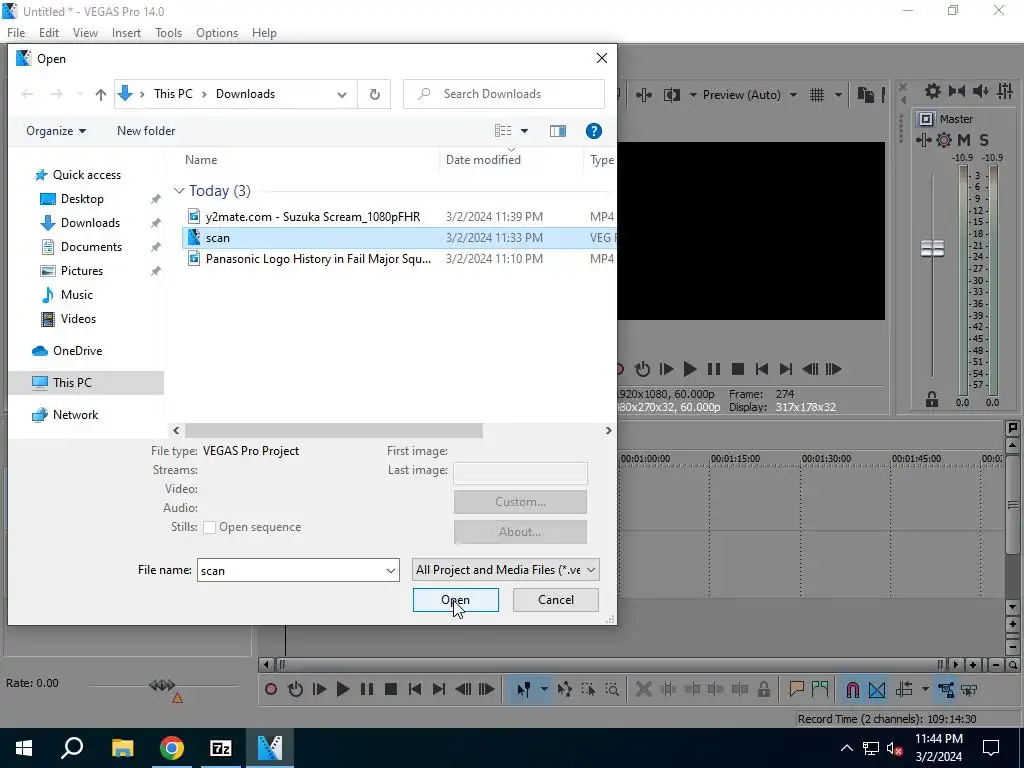Click the Overlays grid icon in preview
This screenshot has width=1024, height=768.
point(817,95)
